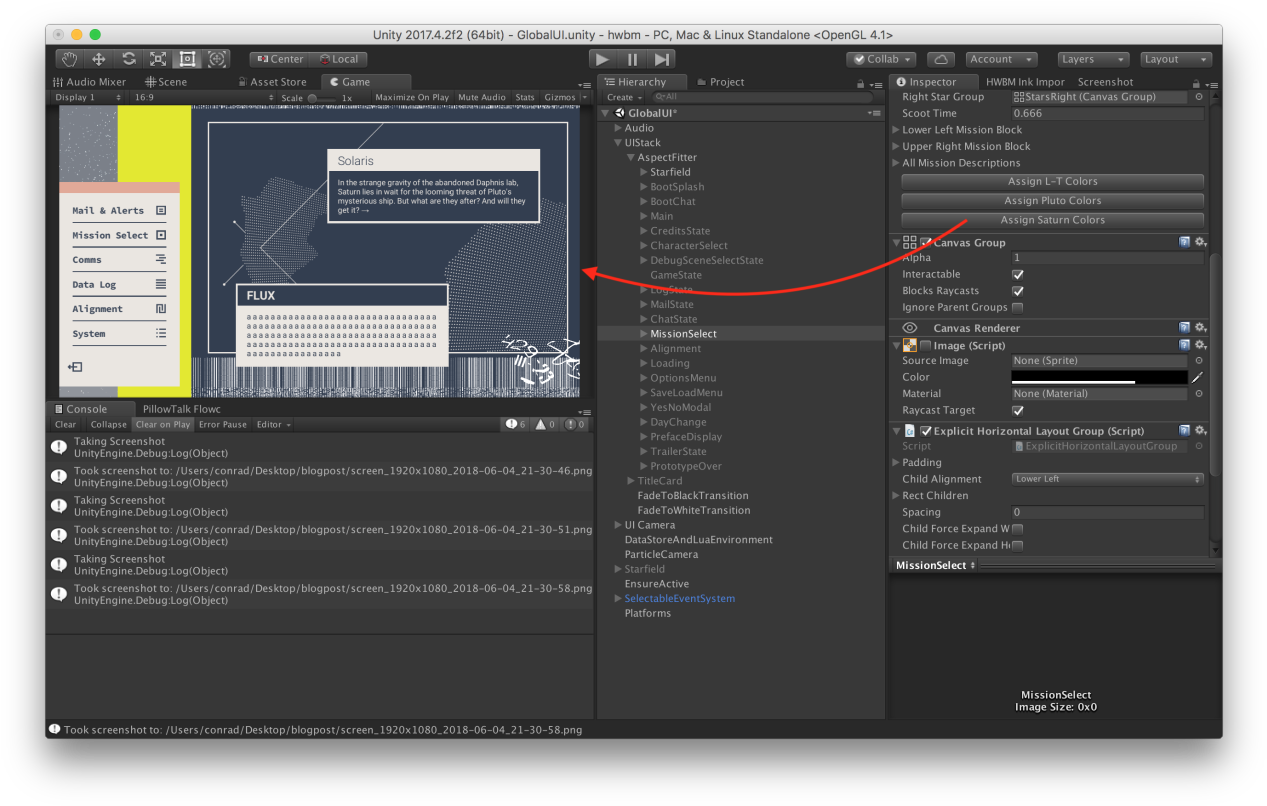
Task: Click the Image Color swatch
Action: tap(1099, 378)
